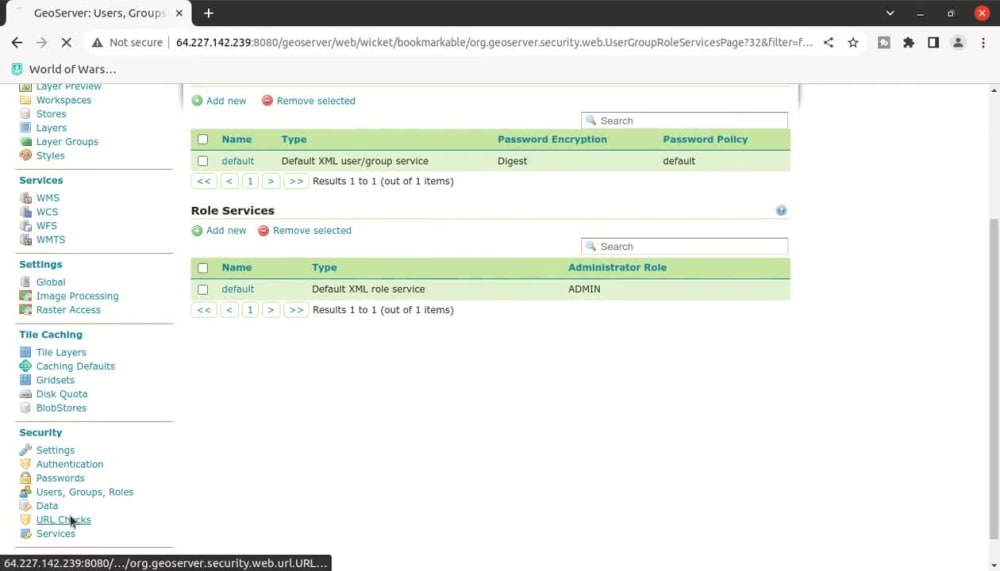Open the default user/group service link
Screen dimensions: 1000x571
click(238, 161)
